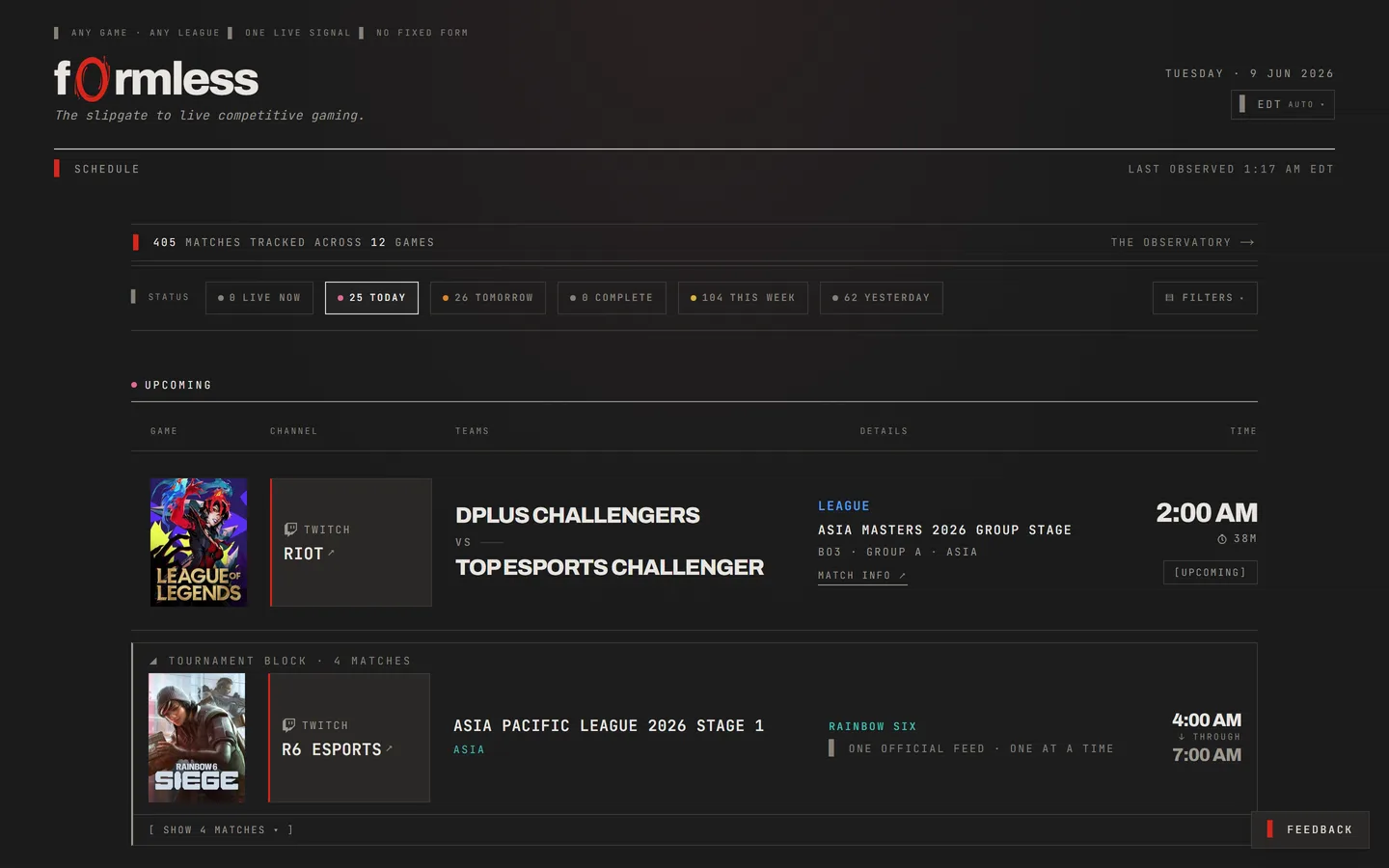This screenshot has height=868, width=1389.
Task: Collapse the Tournament Block triangle
Action: 153,662
